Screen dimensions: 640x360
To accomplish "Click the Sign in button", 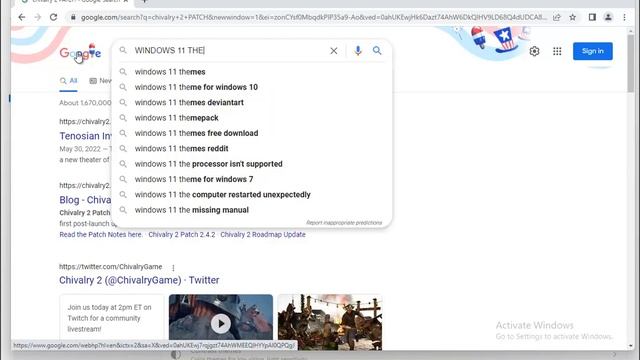I will pyautogui.click(x=593, y=51).
